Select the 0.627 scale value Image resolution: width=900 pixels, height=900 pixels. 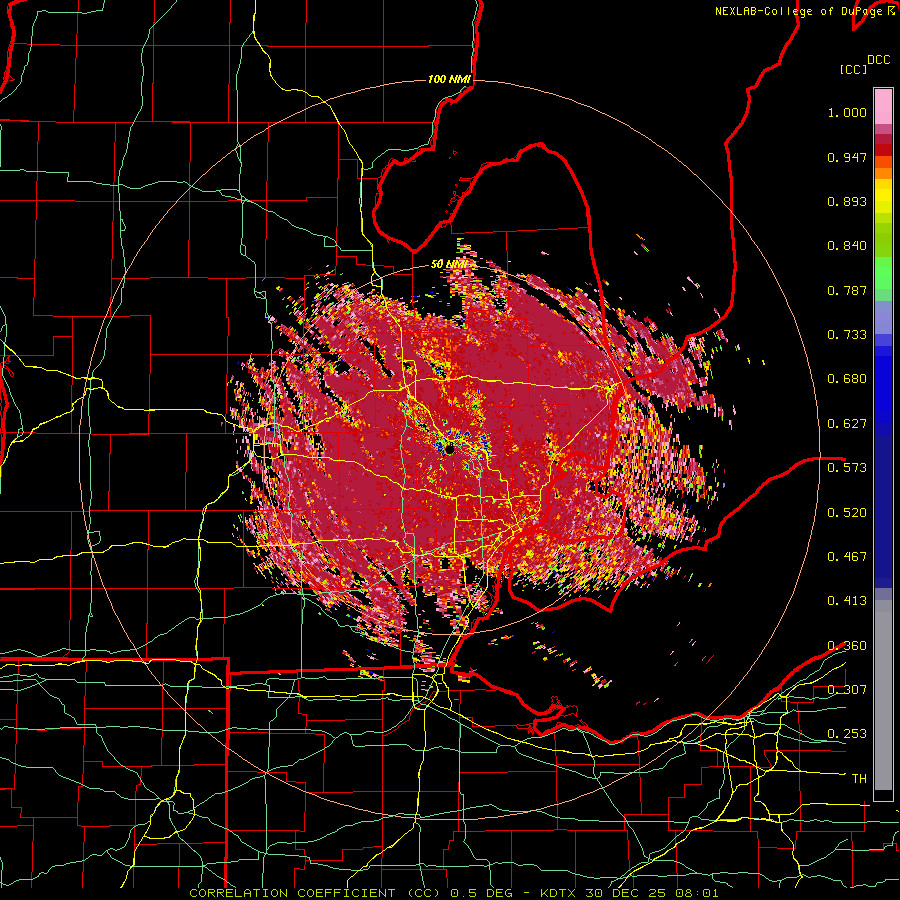point(847,424)
